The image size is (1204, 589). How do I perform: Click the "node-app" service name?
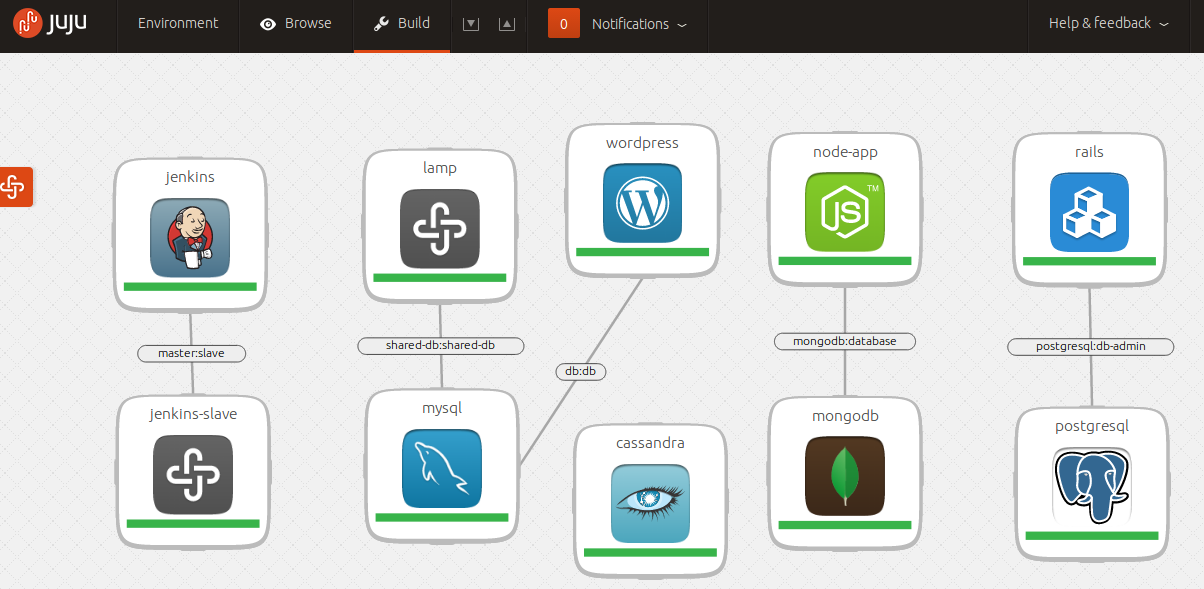pyautogui.click(x=845, y=151)
